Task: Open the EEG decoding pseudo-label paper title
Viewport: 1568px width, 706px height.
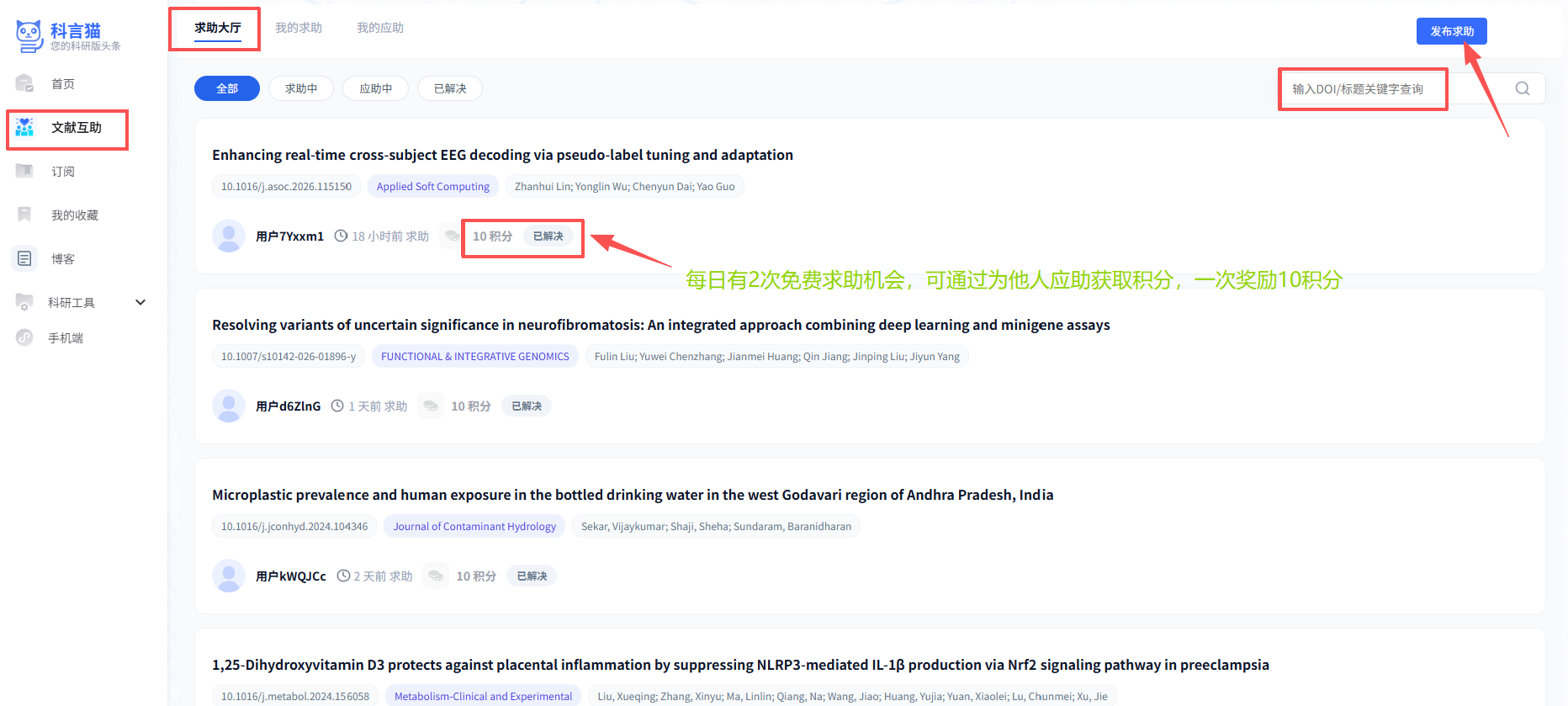Action: [x=502, y=155]
